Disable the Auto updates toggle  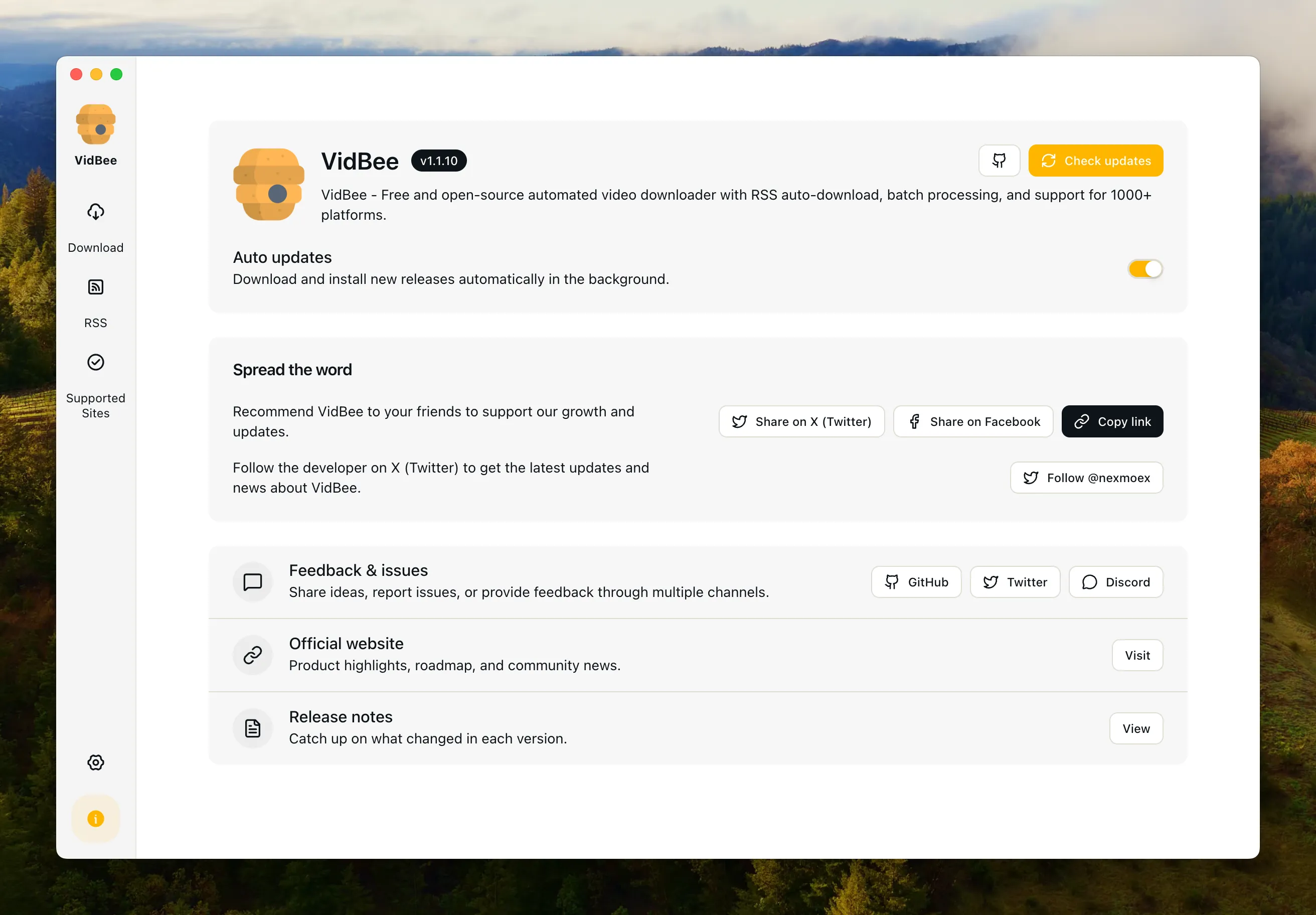[1144, 269]
